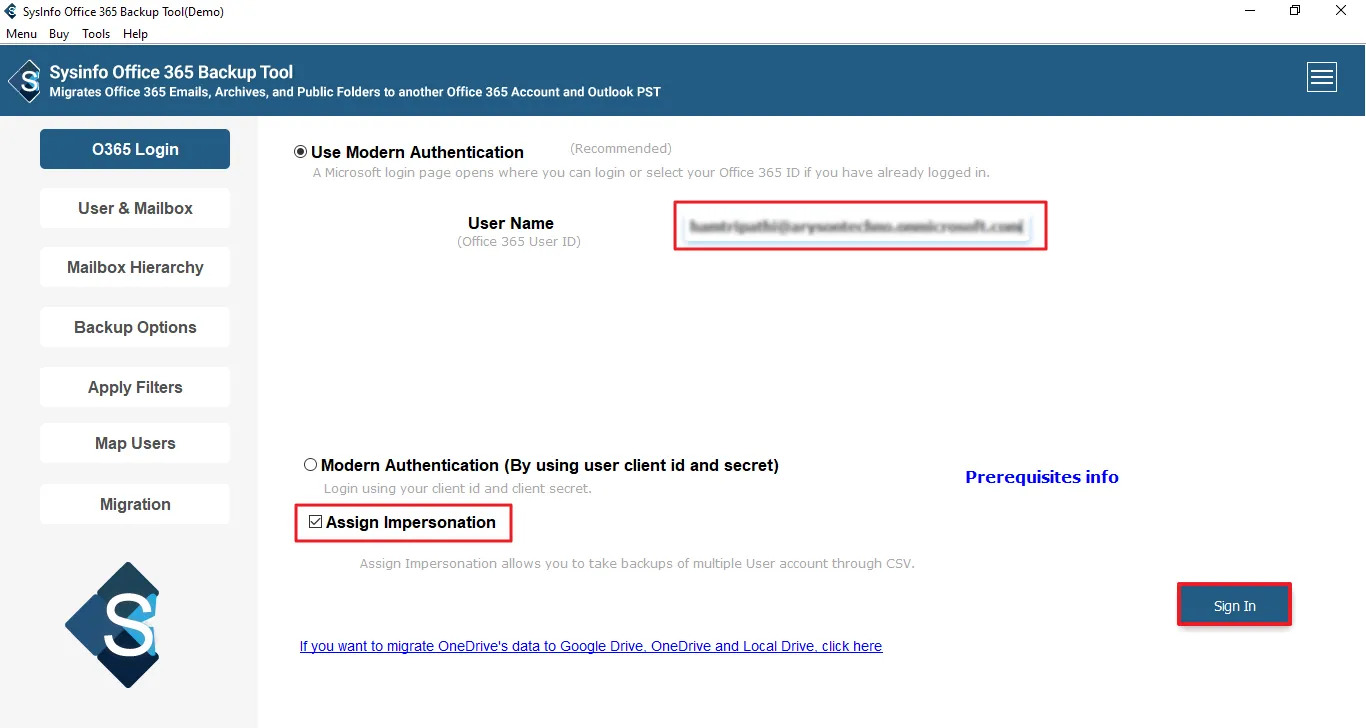Viewport: 1366px width, 728px height.
Task: Click the Sysinfo logo in the header
Action: (25, 81)
